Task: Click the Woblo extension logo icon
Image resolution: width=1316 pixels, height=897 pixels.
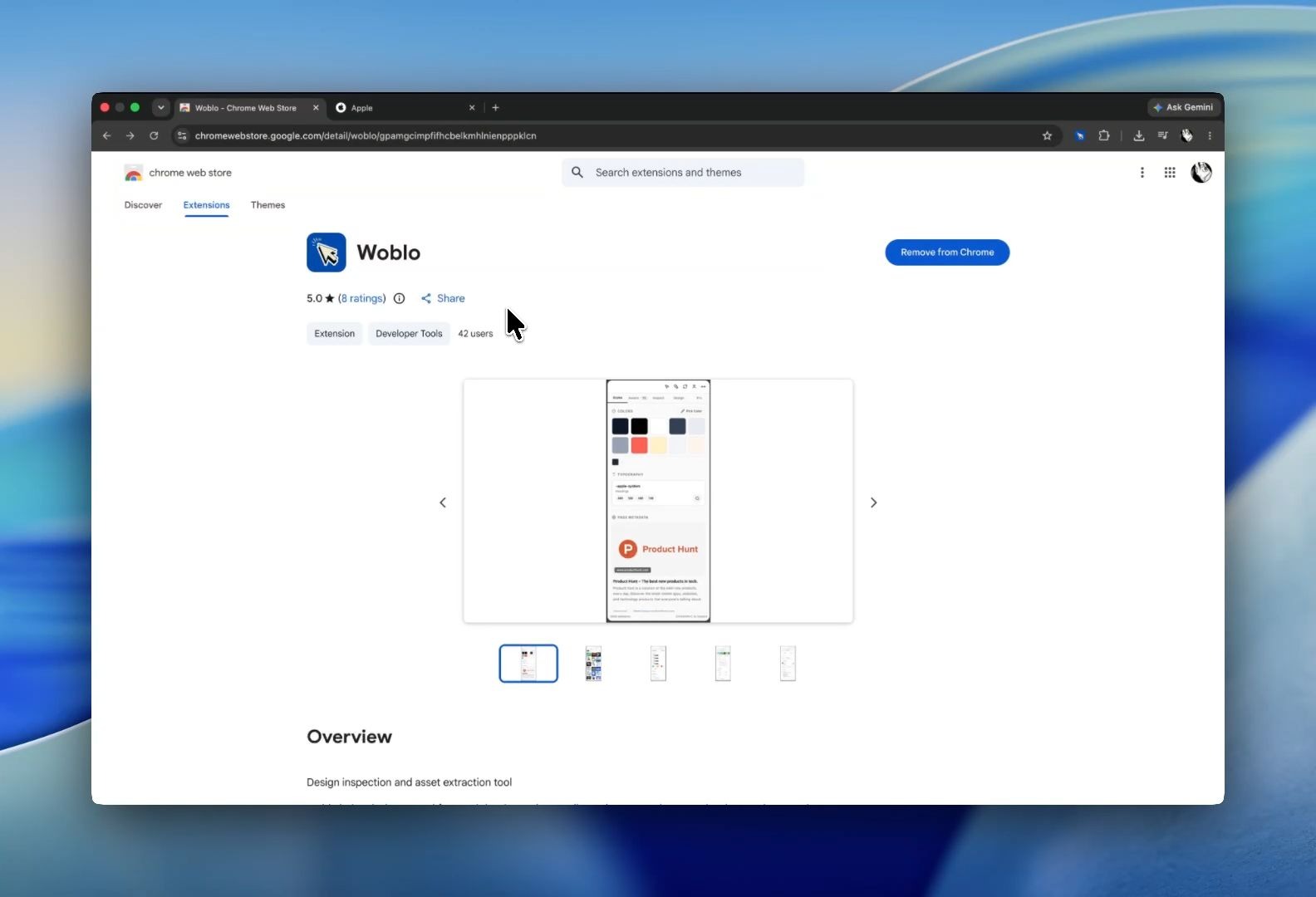Action: pyautogui.click(x=327, y=252)
